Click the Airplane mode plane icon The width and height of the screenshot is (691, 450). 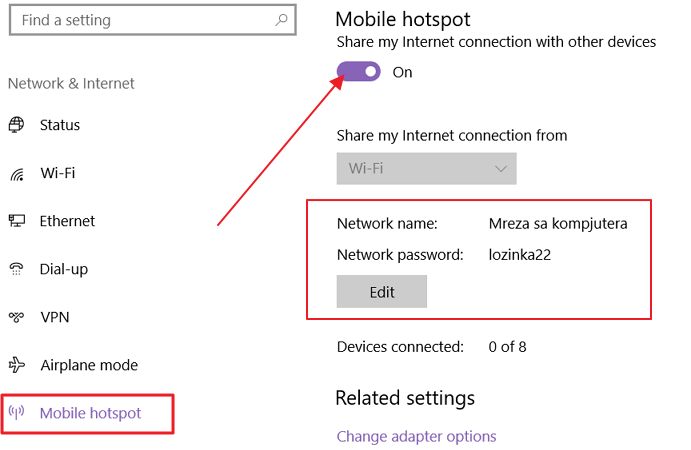[17, 364]
